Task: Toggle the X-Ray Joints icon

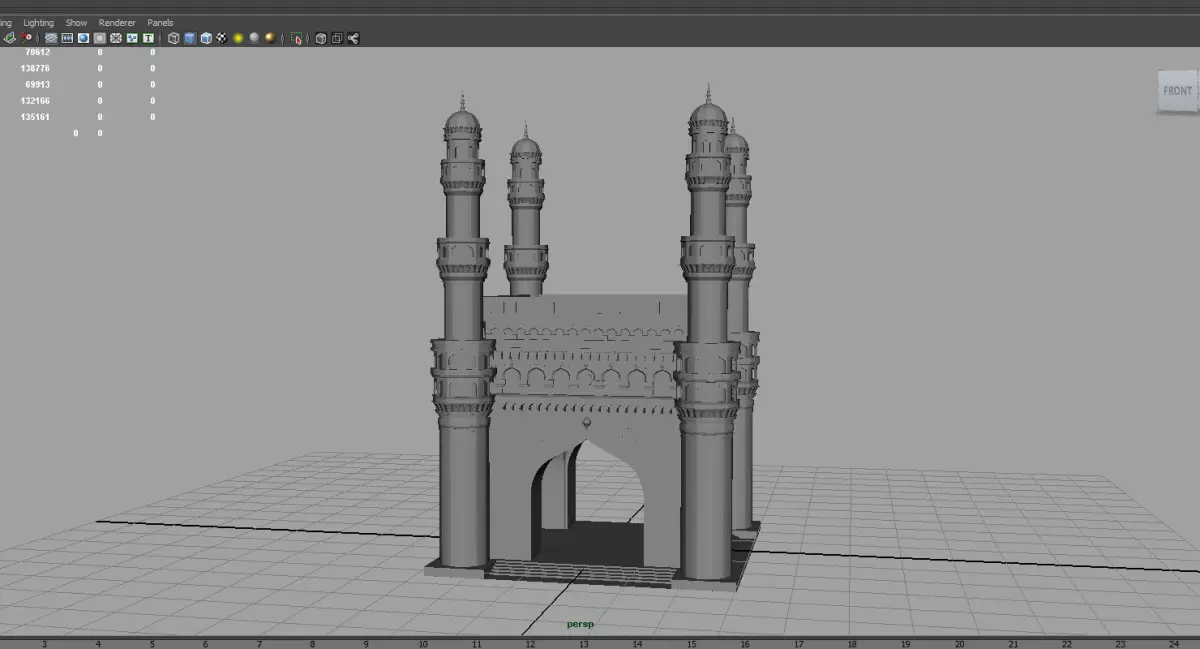Action: click(x=353, y=38)
